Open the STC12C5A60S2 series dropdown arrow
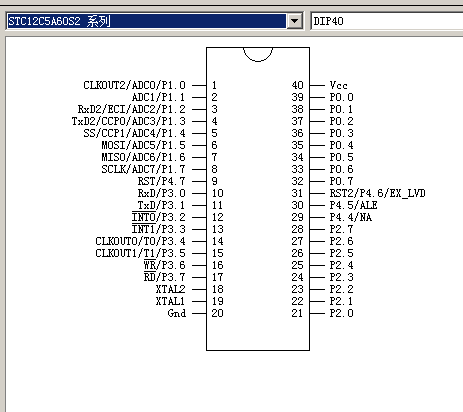The width and height of the screenshot is (463, 412). [x=295, y=21]
